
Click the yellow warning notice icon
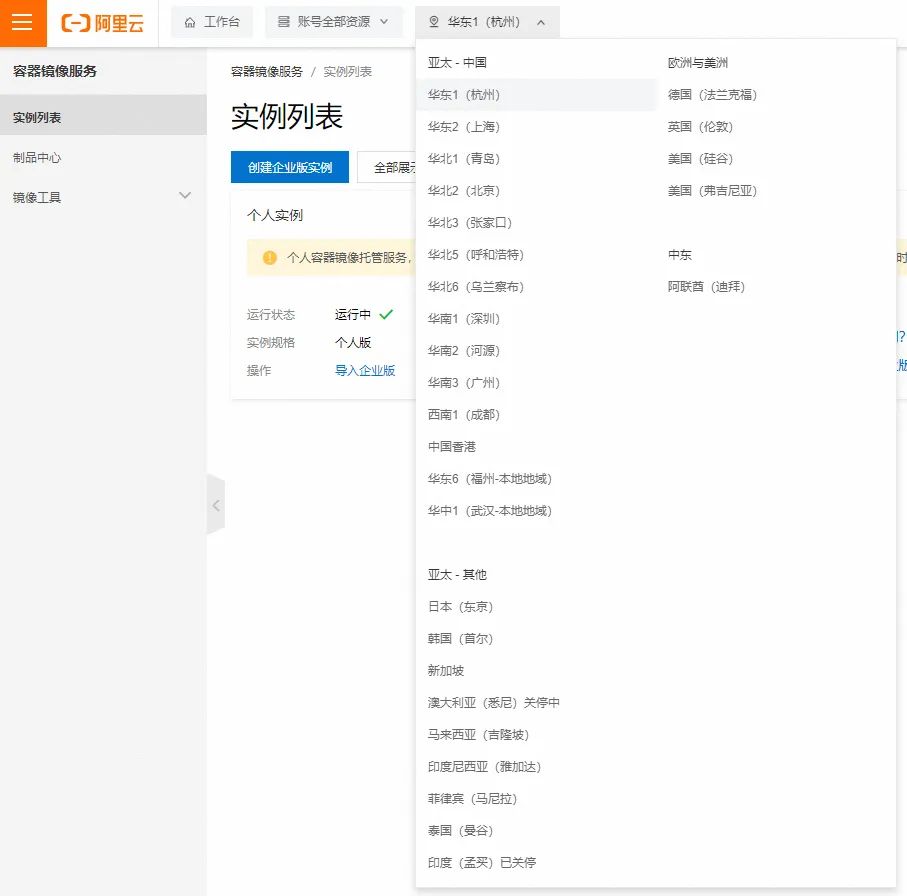click(x=269, y=258)
